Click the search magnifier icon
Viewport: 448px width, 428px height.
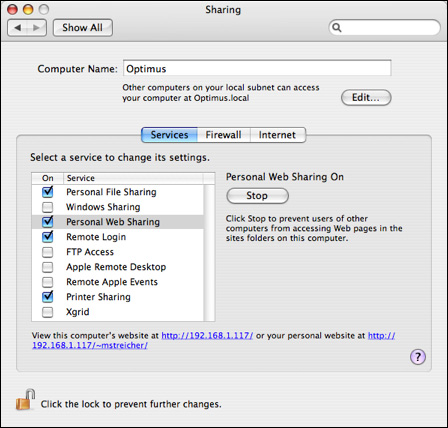click(337, 28)
